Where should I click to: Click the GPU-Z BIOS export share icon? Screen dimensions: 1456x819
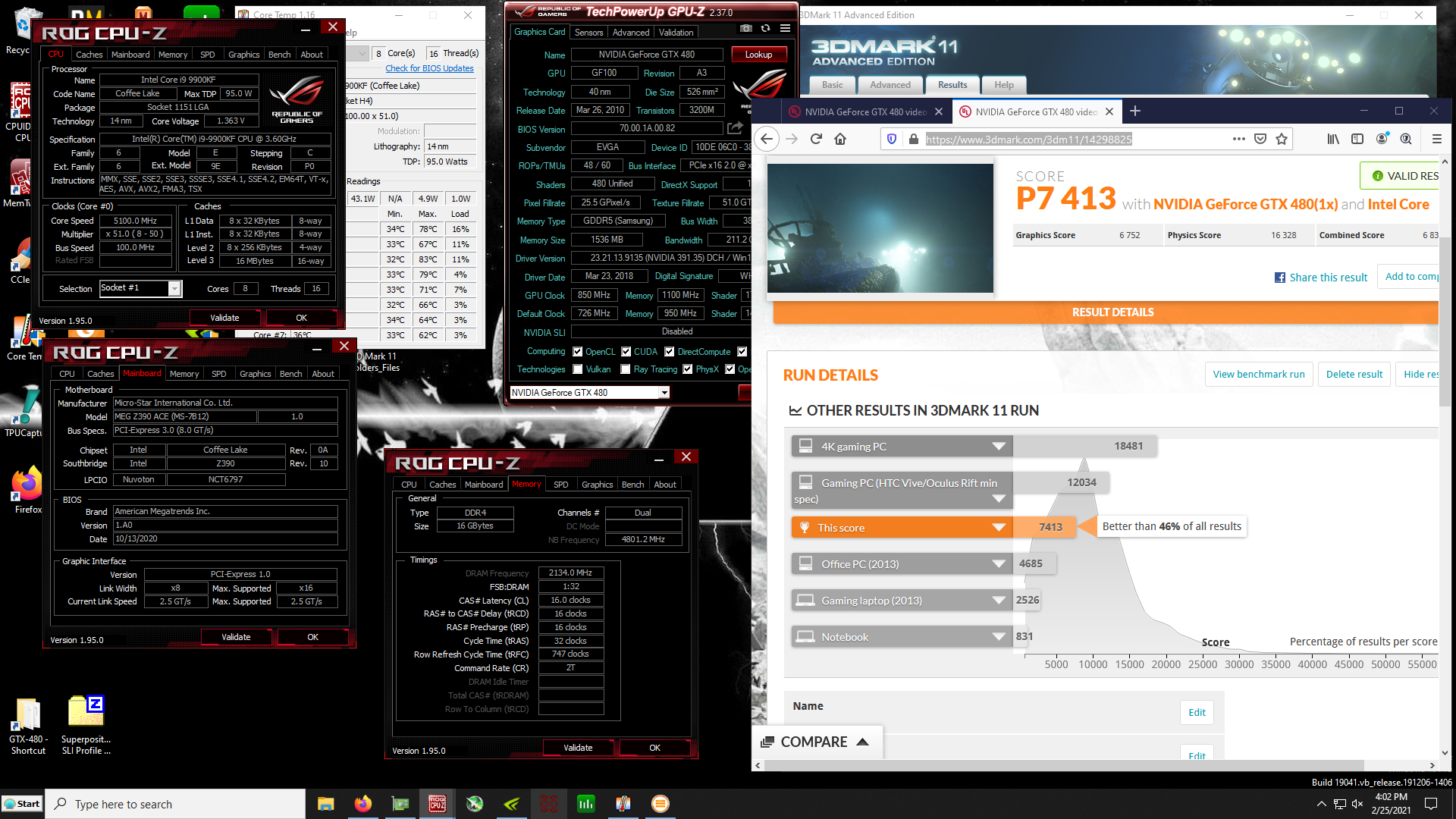point(735,128)
